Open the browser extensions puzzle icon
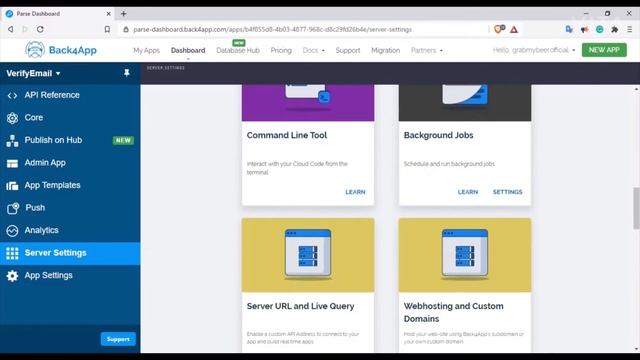The image size is (640, 360). click(614, 29)
